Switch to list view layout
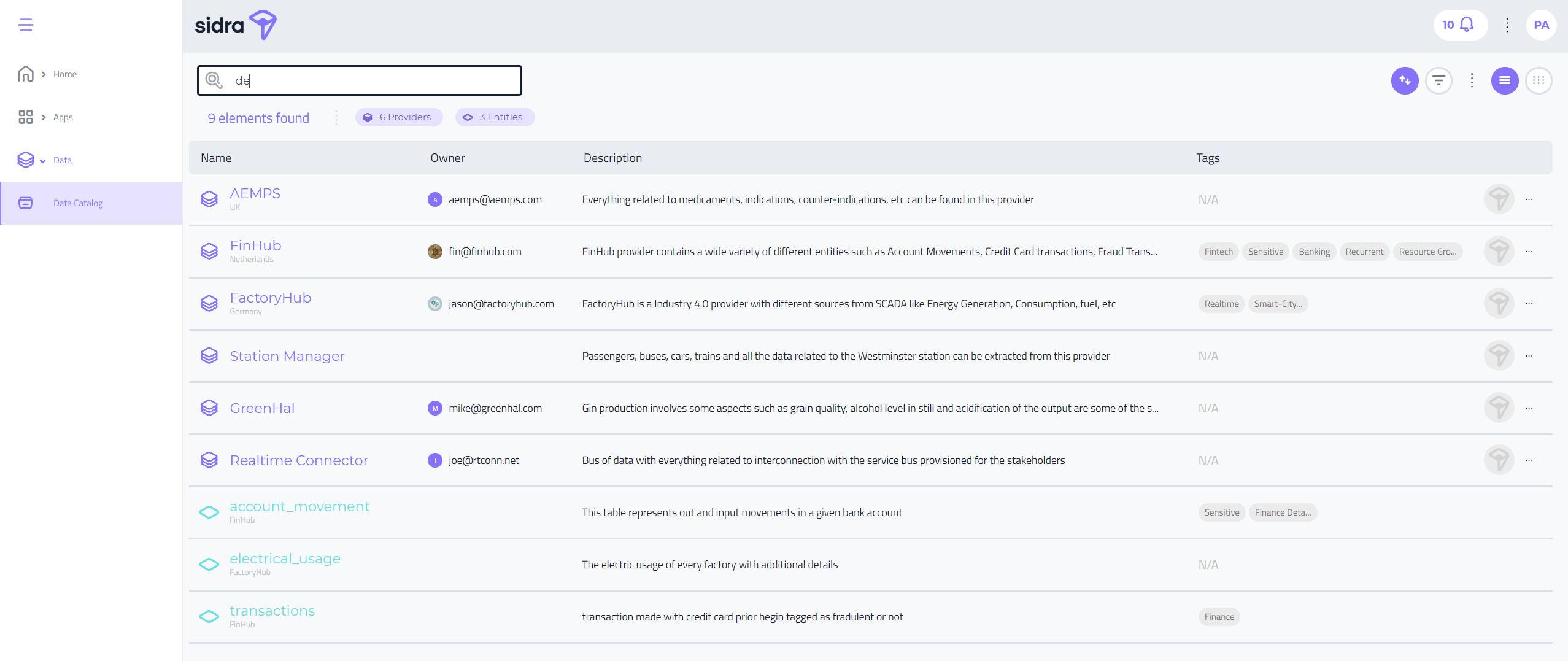 pos(1504,80)
